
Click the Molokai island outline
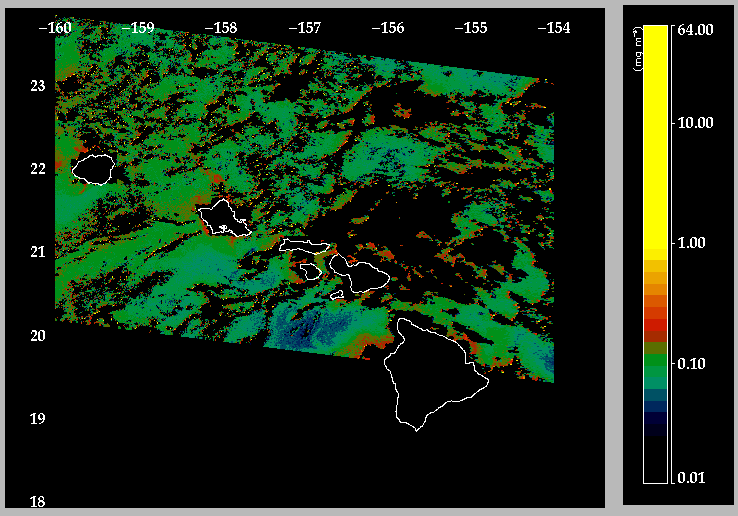305,246
